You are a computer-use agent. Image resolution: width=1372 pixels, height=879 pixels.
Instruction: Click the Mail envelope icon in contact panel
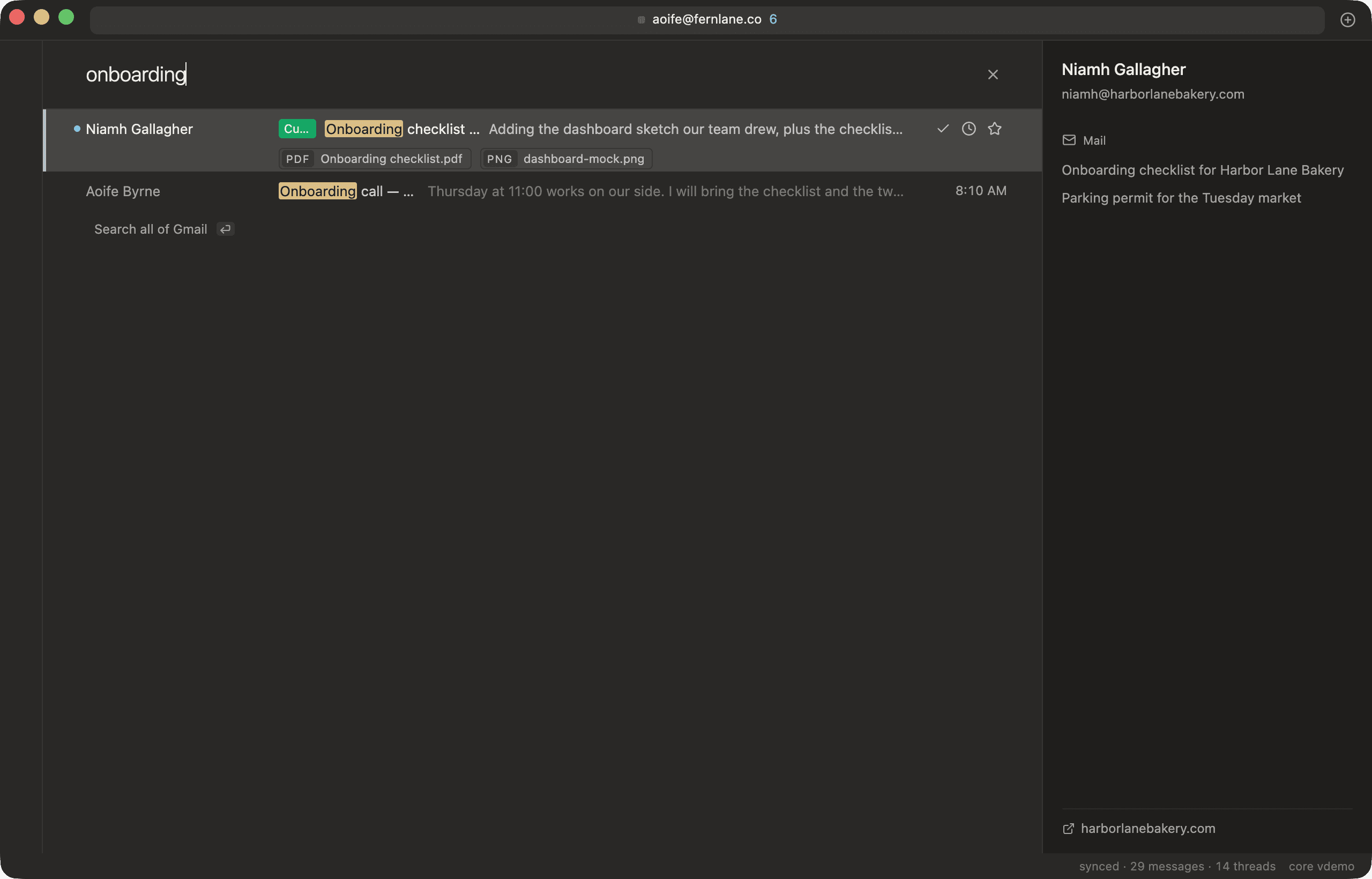click(1068, 140)
